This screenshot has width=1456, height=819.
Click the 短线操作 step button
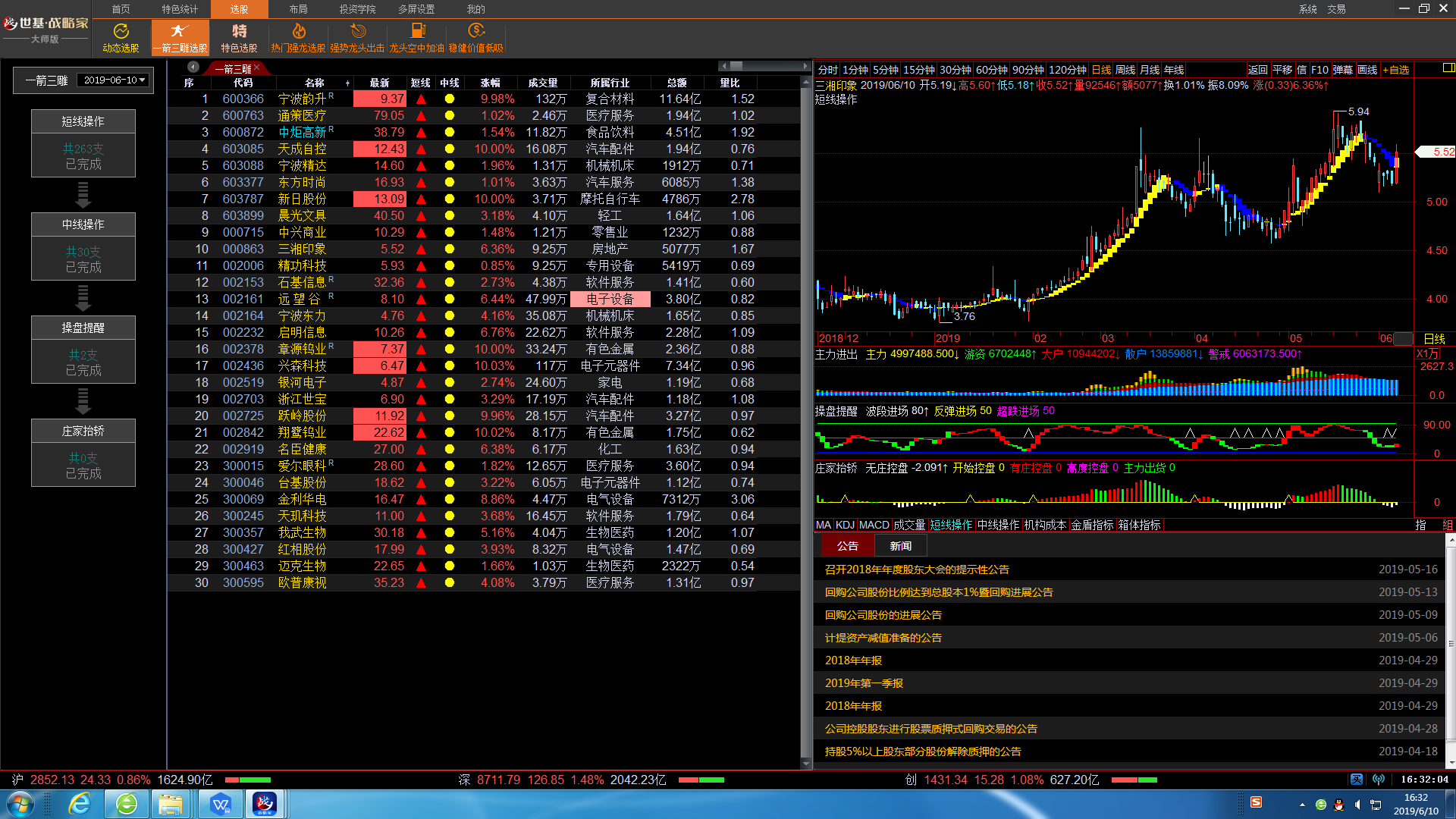(83, 121)
